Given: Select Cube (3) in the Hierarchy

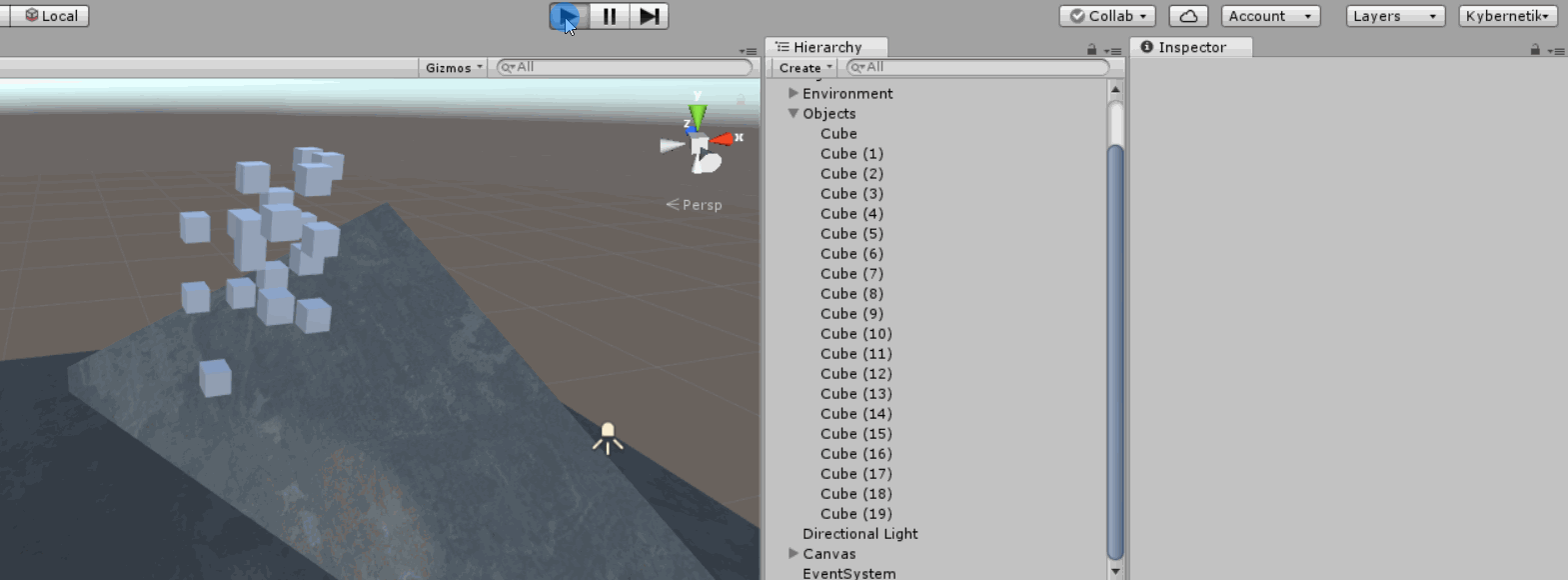Looking at the screenshot, I should pyautogui.click(x=851, y=193).
